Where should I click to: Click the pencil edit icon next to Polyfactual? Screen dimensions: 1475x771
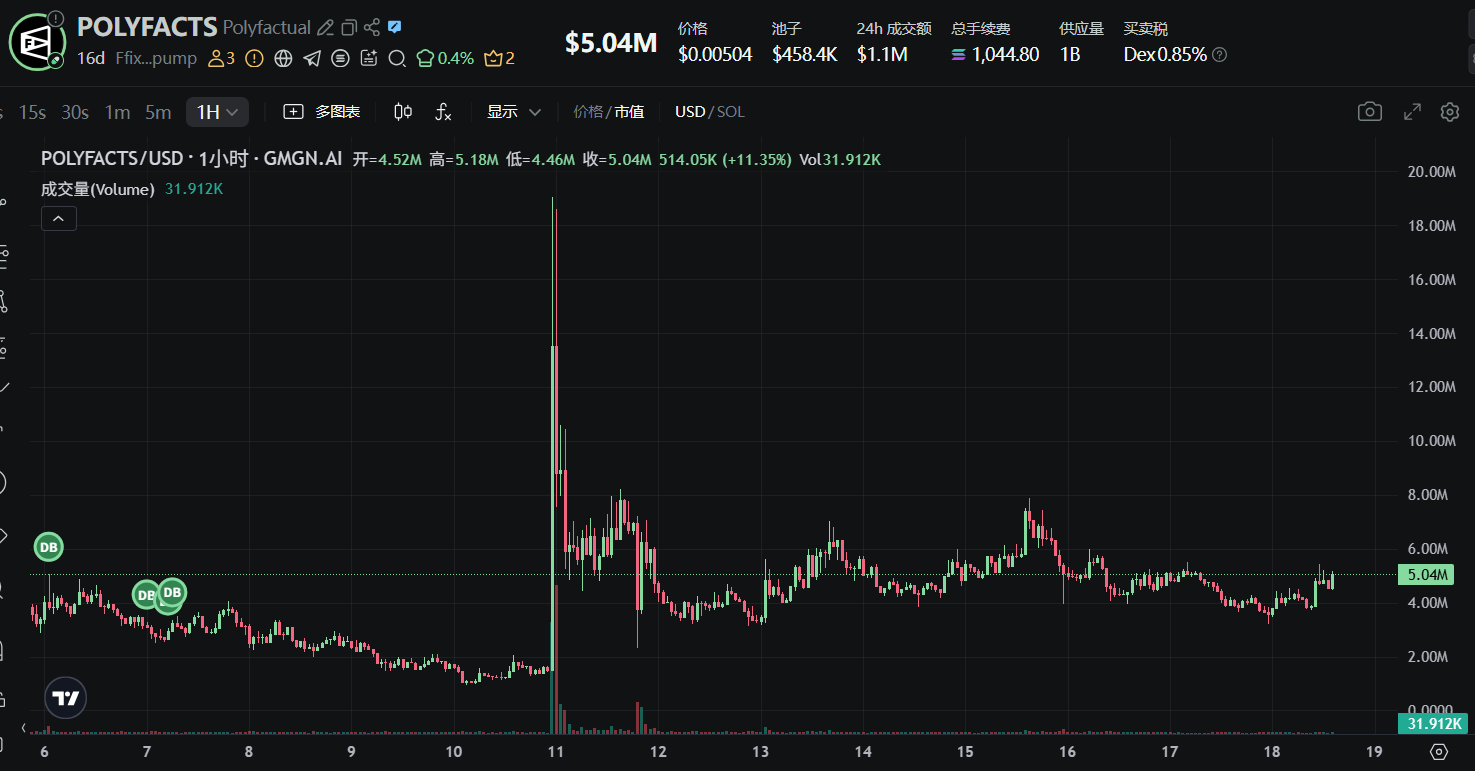[325, 28]
